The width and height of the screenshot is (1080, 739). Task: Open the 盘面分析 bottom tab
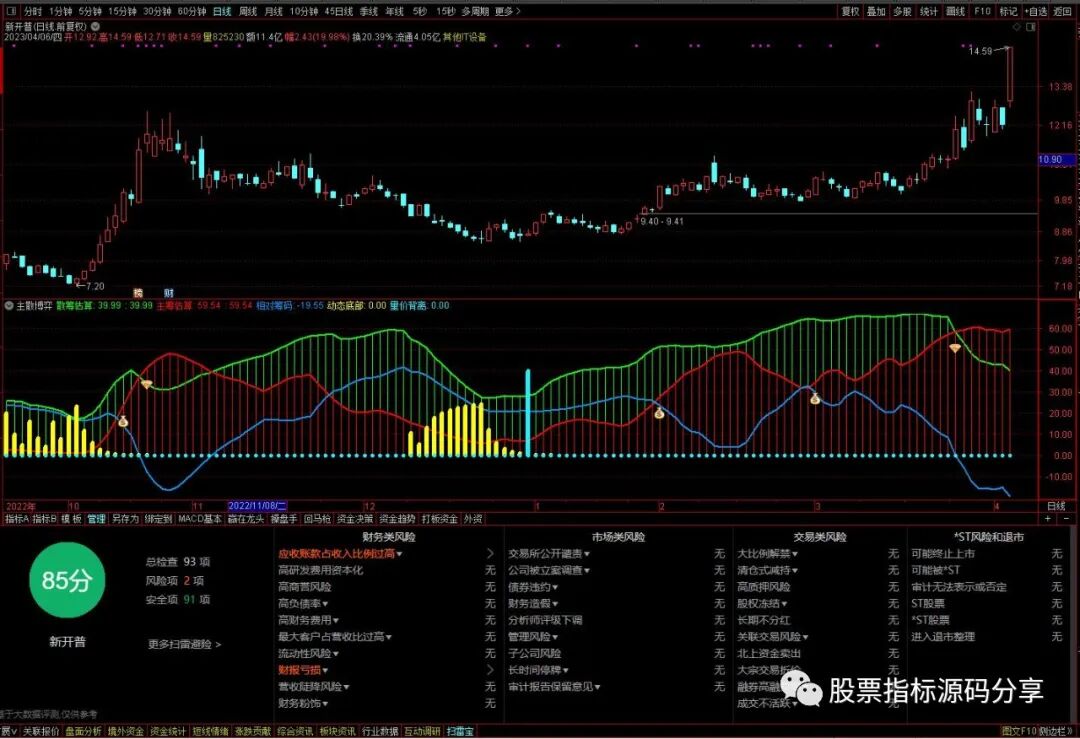(x=83, y=731)
